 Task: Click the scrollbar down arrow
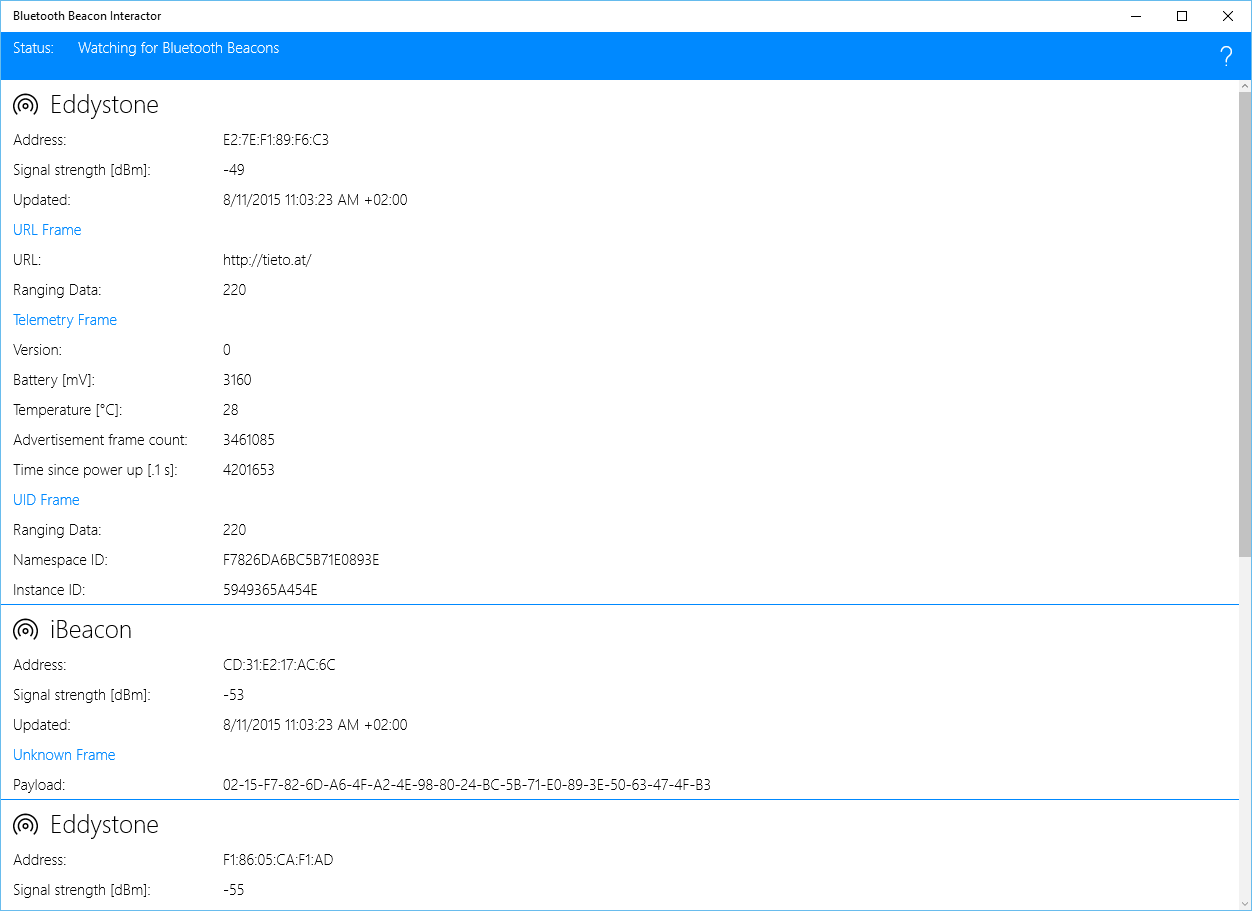tap(1244, 903)
